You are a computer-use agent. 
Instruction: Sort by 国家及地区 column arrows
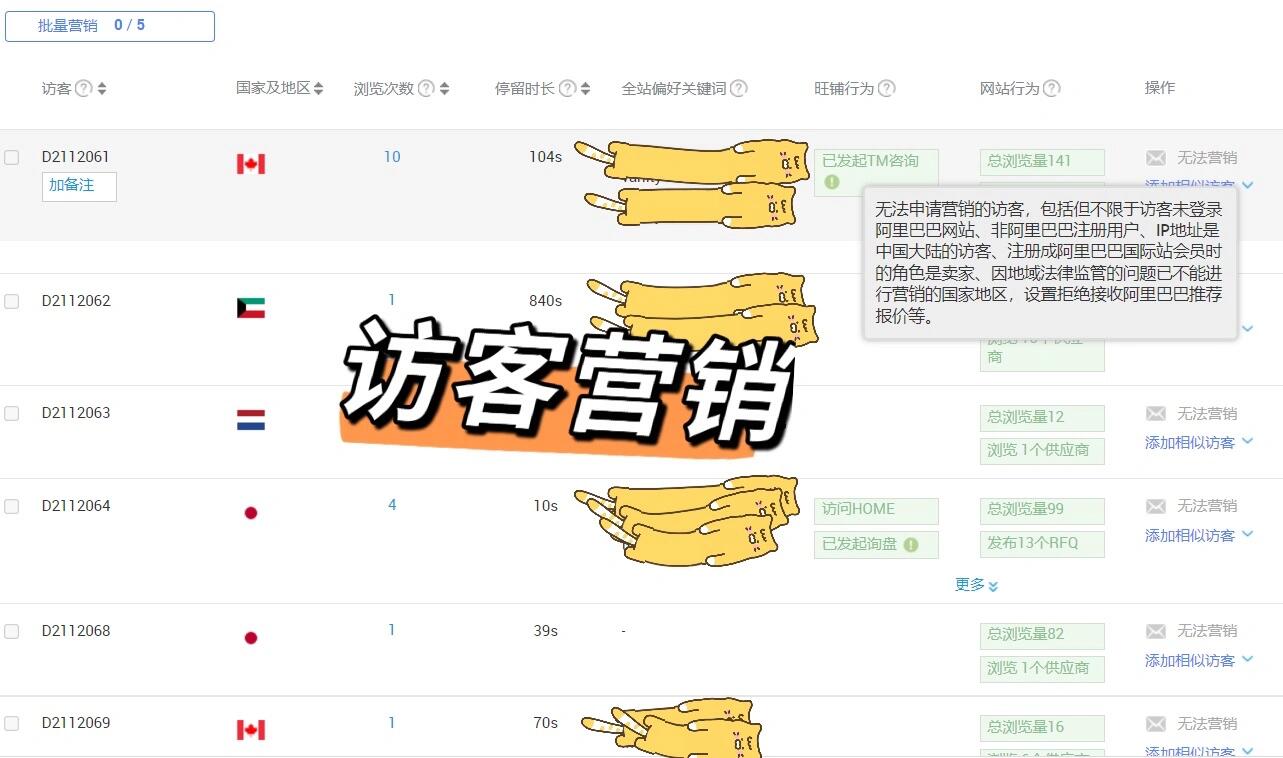point(318,89)
